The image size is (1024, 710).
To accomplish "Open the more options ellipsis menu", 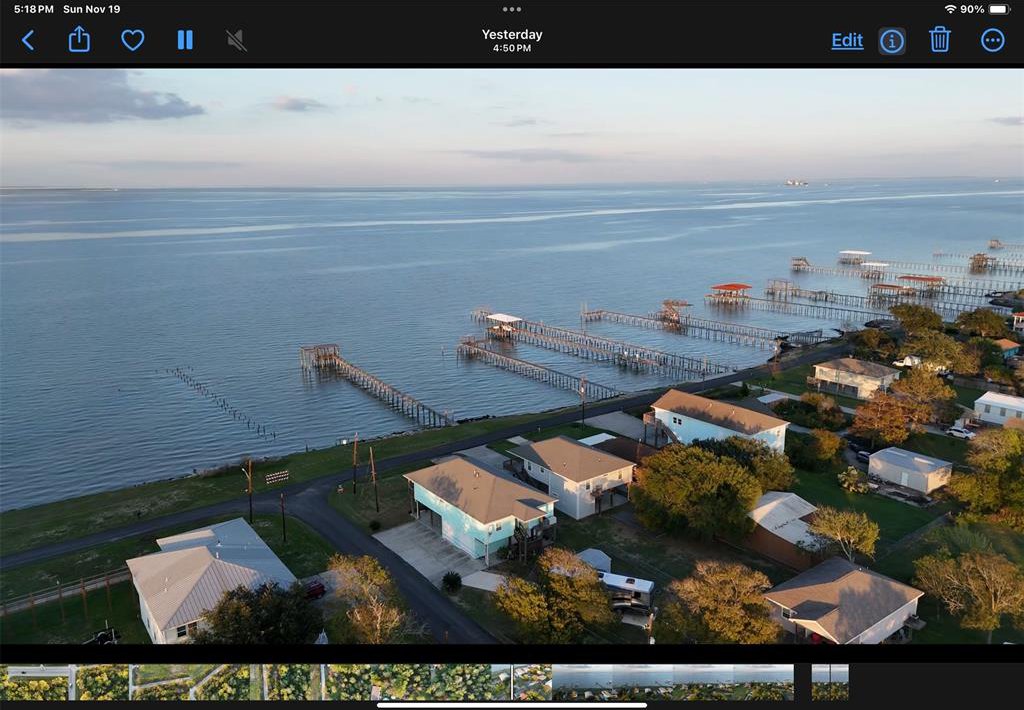I will [x=993, y=40].
